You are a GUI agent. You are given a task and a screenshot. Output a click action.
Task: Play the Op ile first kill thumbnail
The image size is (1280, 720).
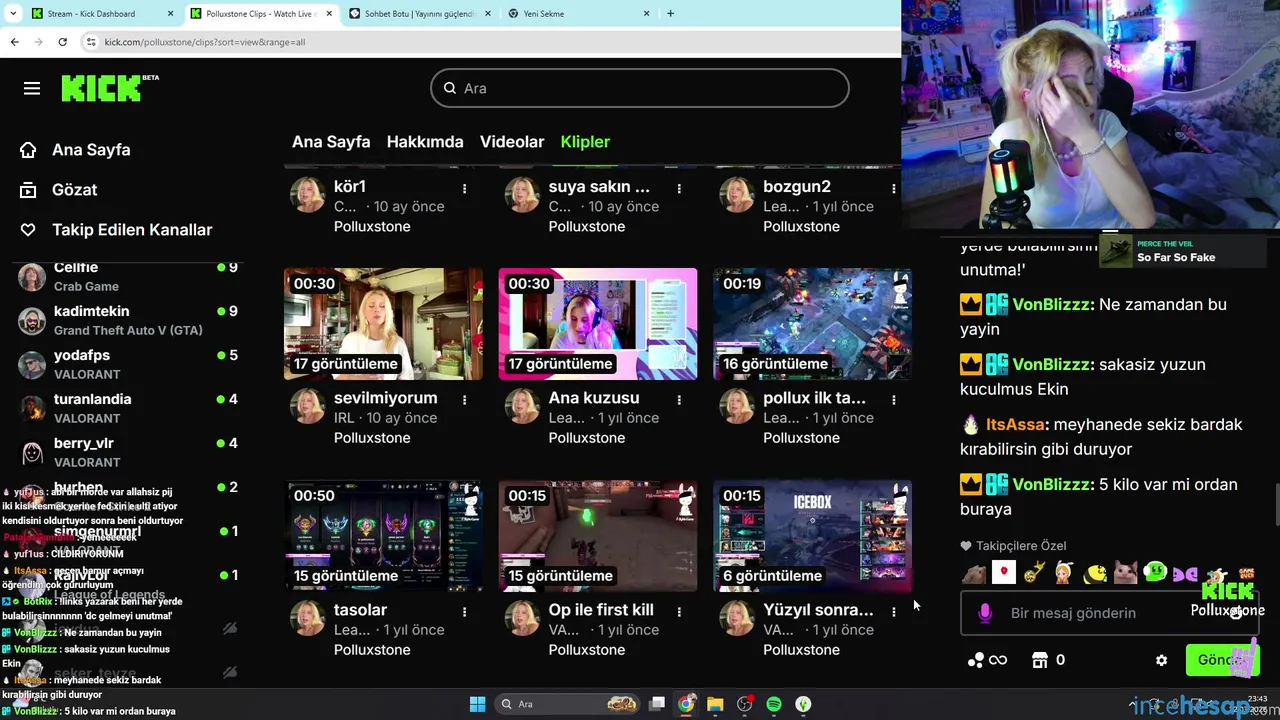[x=598, y=536]
